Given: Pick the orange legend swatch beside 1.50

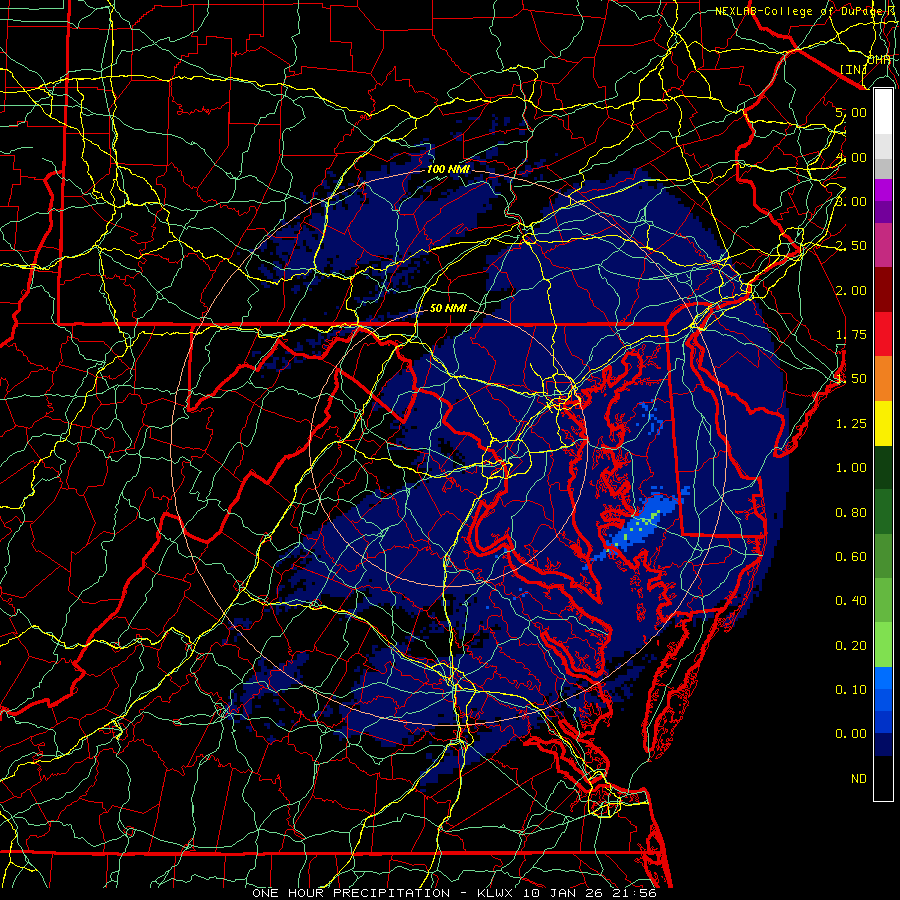Looking at the screenshot, I should click(x=883, y=379).
